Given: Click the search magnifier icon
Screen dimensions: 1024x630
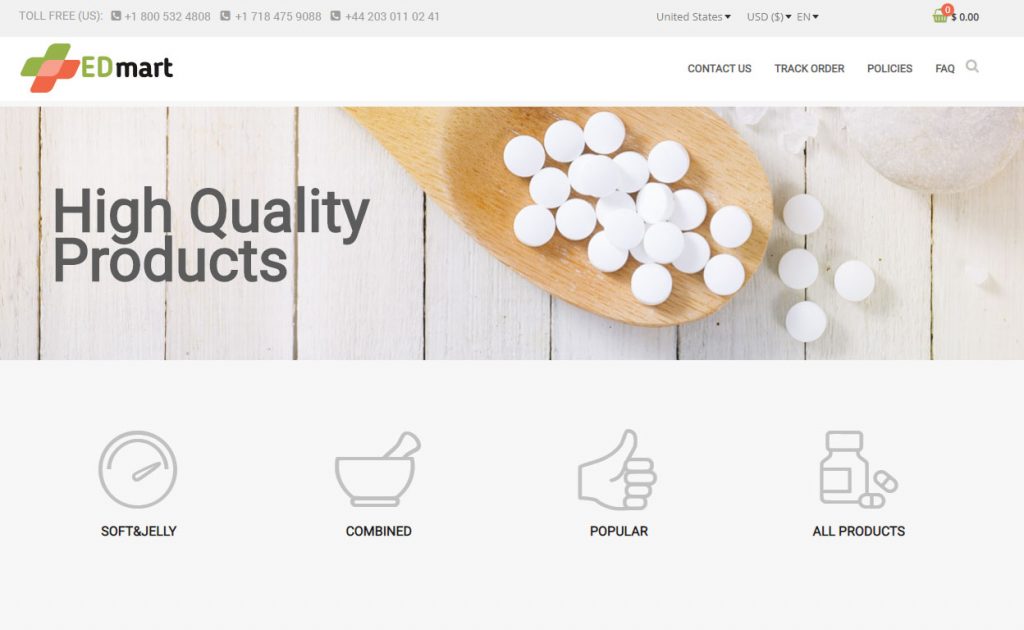Looking at the screenshot, I should (x=972, y=67).
